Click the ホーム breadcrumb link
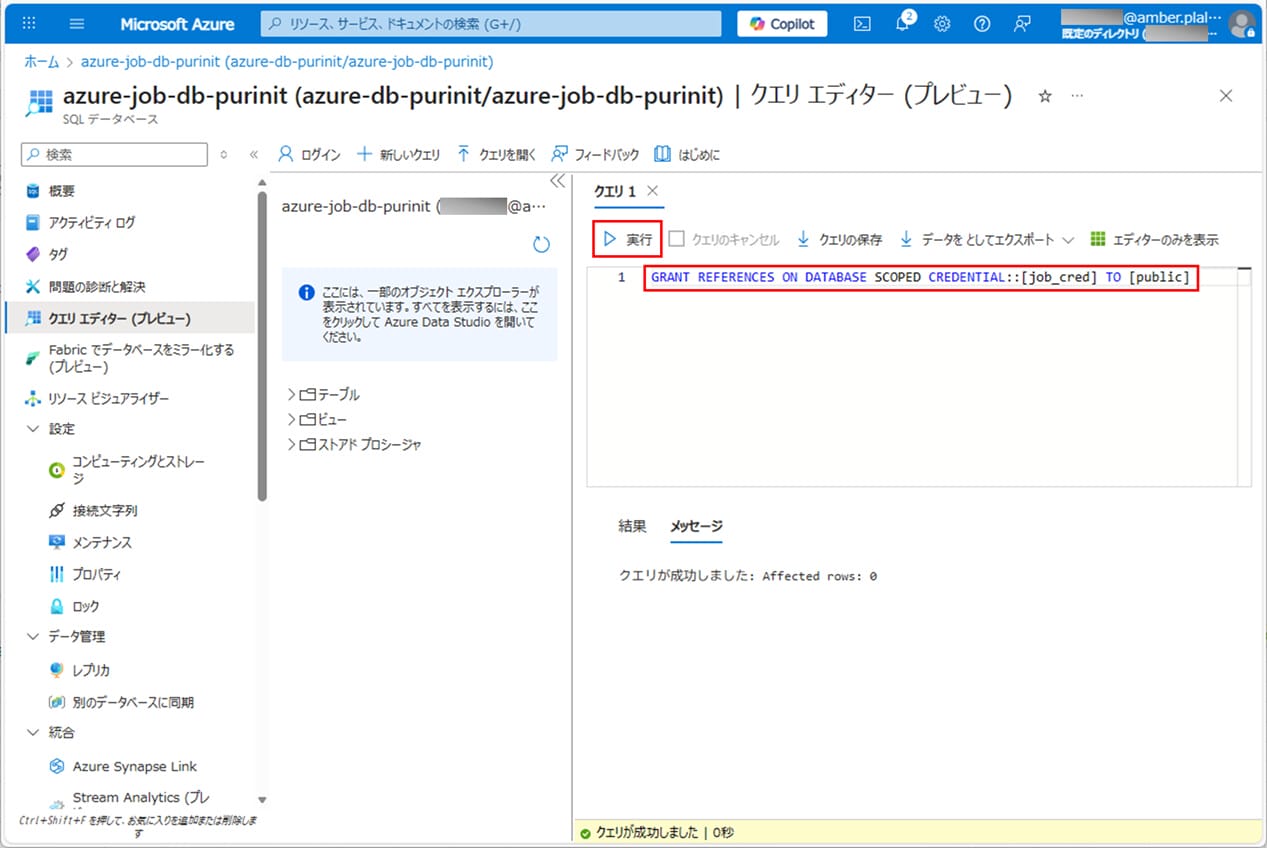 [42, 61]
